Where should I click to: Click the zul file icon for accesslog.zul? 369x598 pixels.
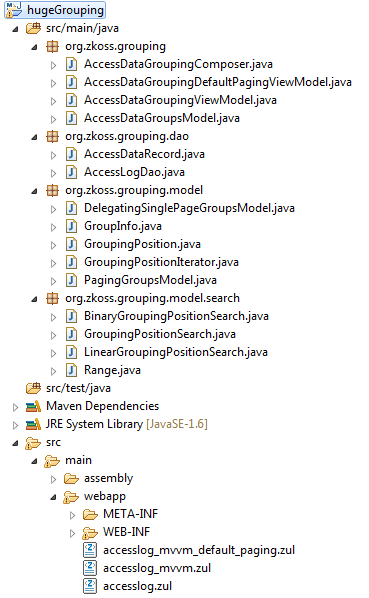90,586
